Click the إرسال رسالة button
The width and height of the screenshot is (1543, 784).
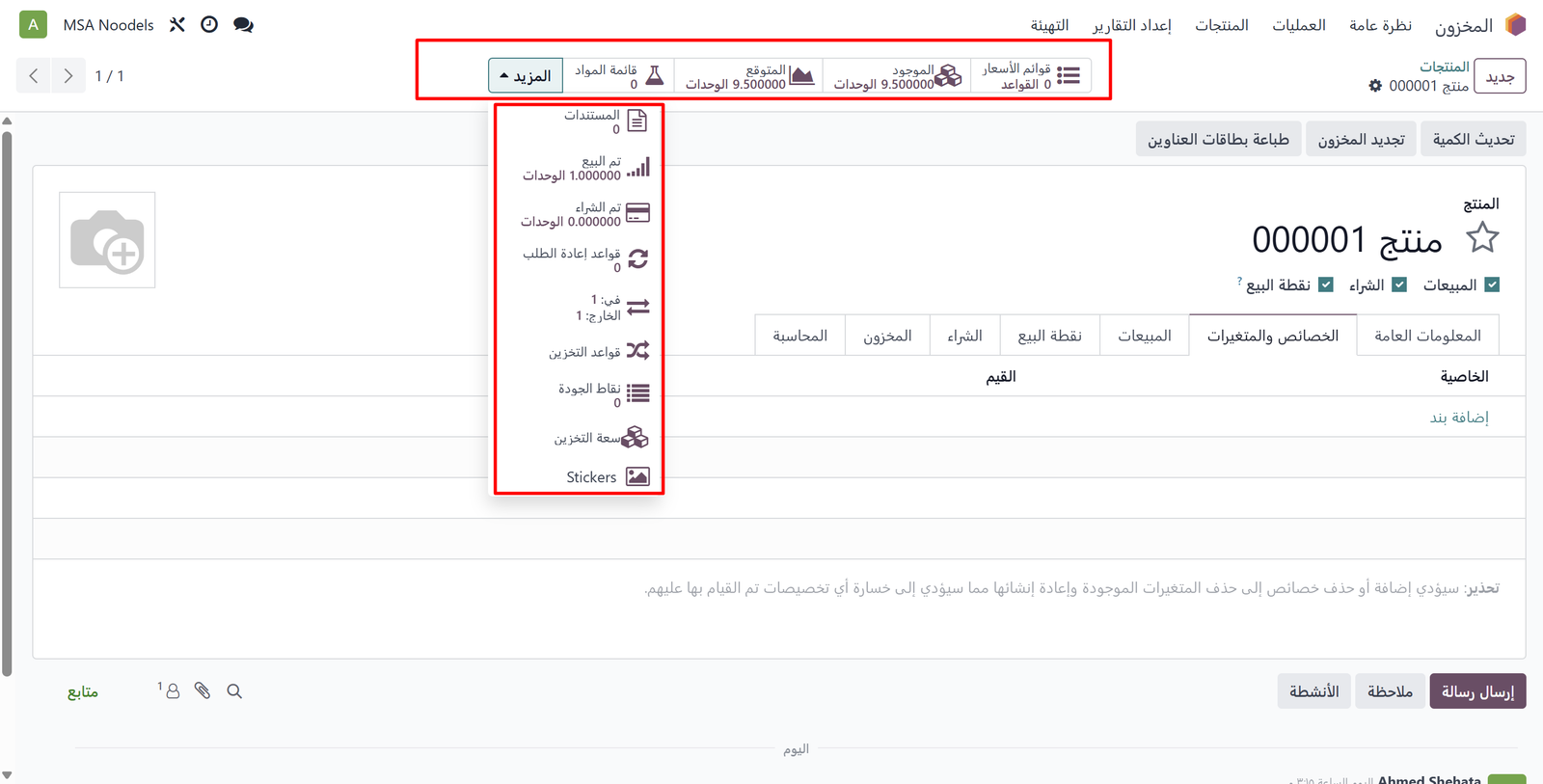click(x=1477, y=690)
